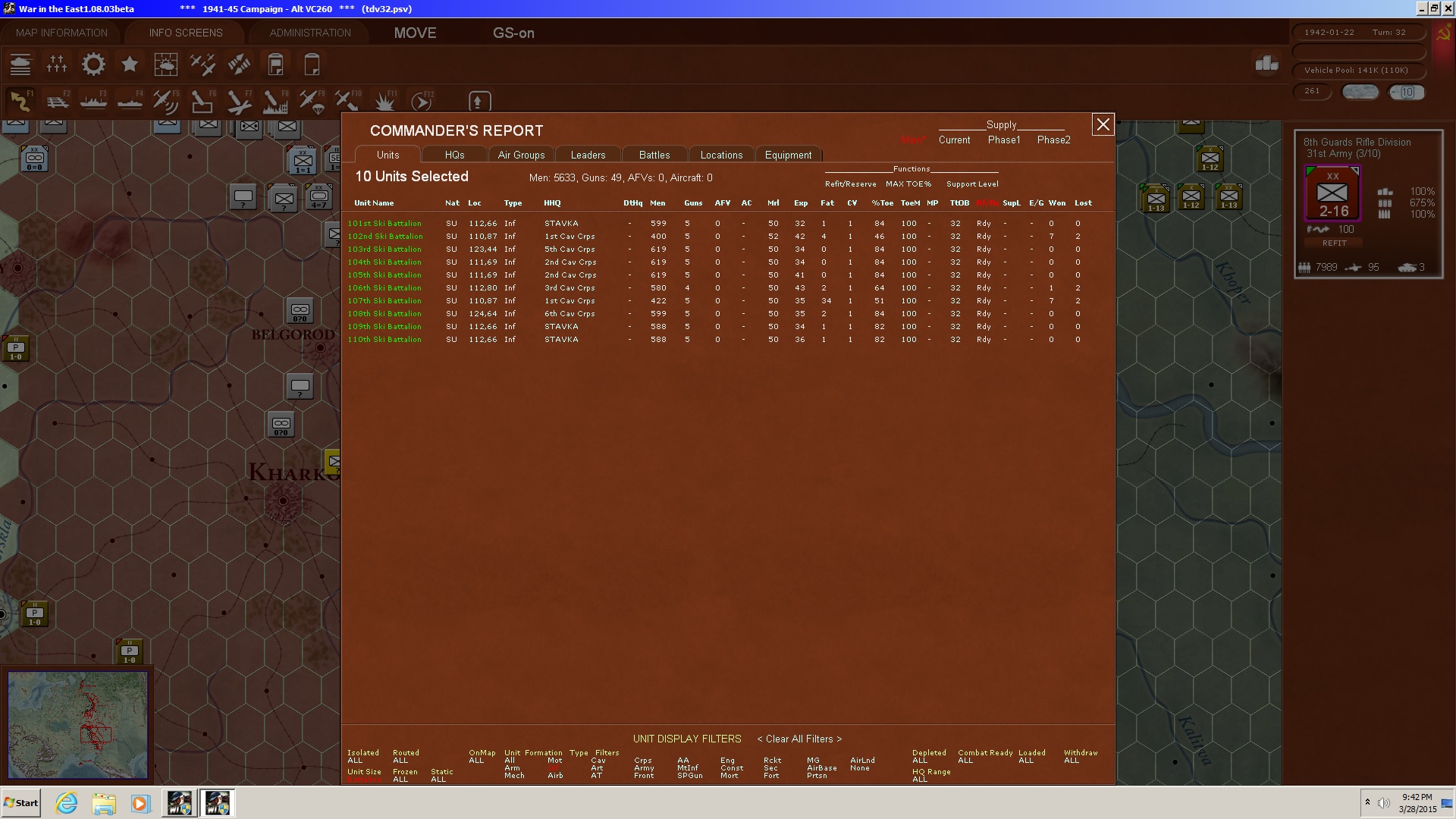This screenshot has width=1456, height=819.
Task: Click the Support Level function
Action: (x=972, y=184)
